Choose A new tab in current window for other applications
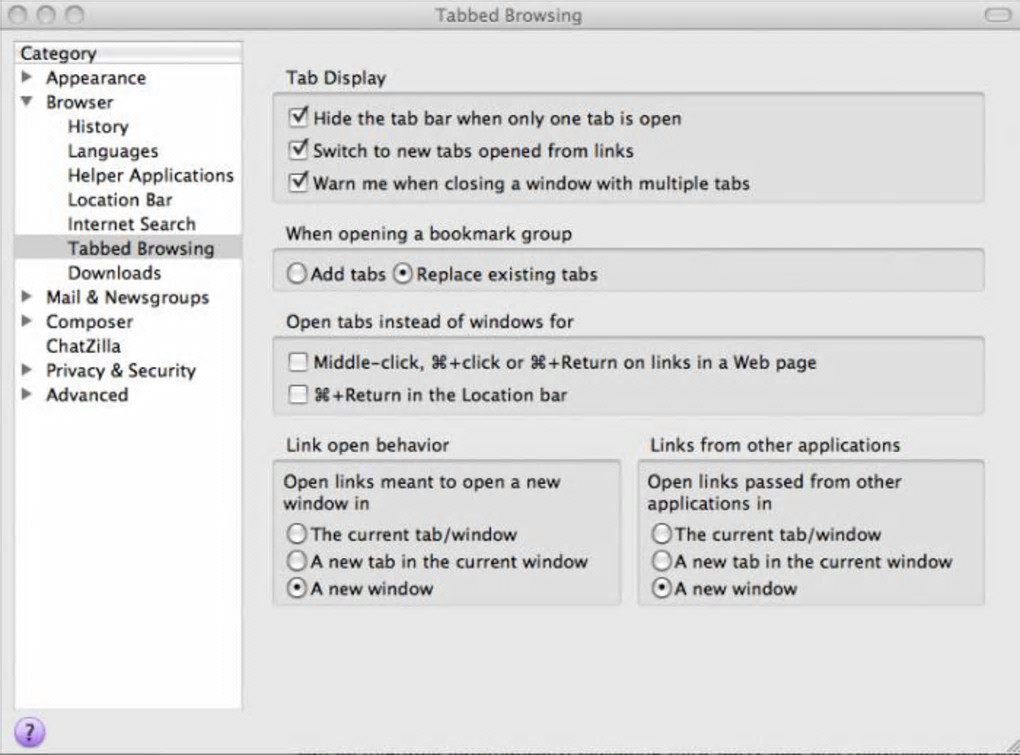 point(661,562)
